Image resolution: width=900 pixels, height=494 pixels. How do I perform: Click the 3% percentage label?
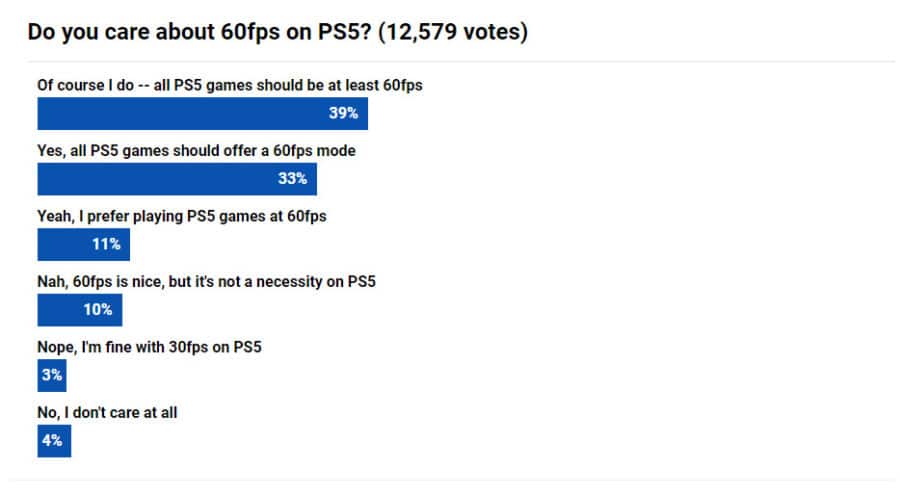coord(52,375)
